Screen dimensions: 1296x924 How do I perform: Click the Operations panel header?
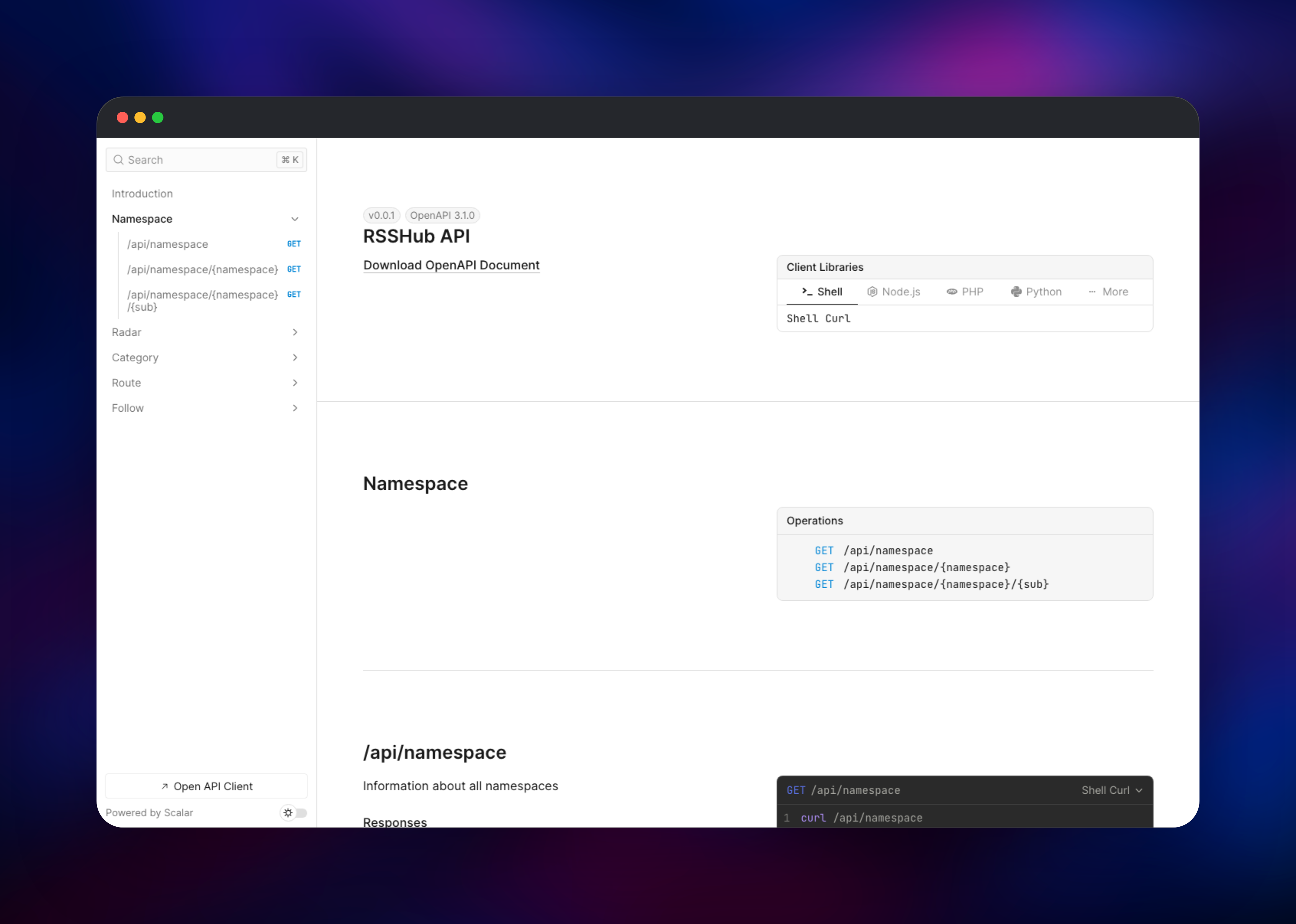[964, 521]
